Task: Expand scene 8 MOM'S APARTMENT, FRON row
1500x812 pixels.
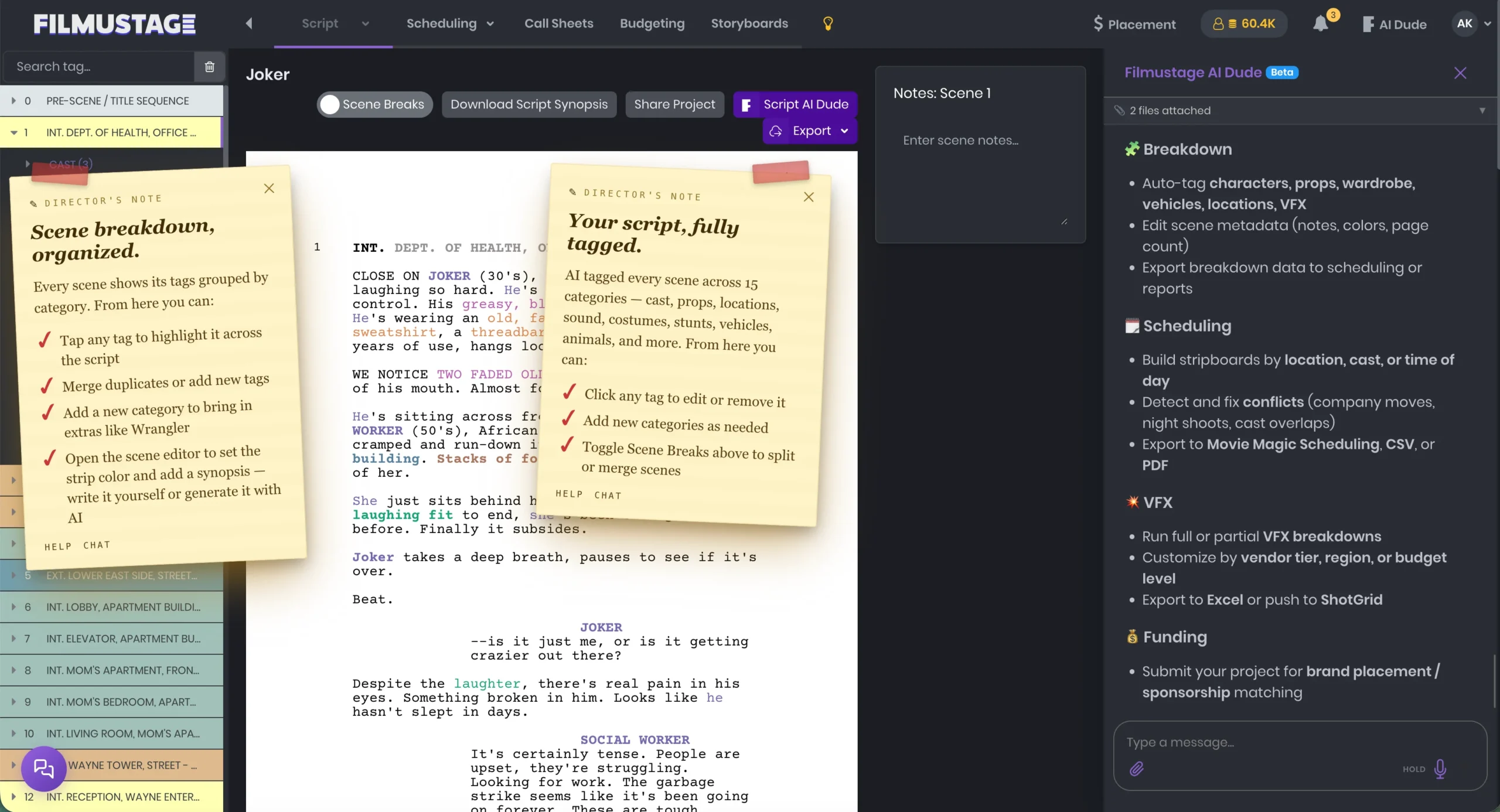Action: [x=13, y=670]
